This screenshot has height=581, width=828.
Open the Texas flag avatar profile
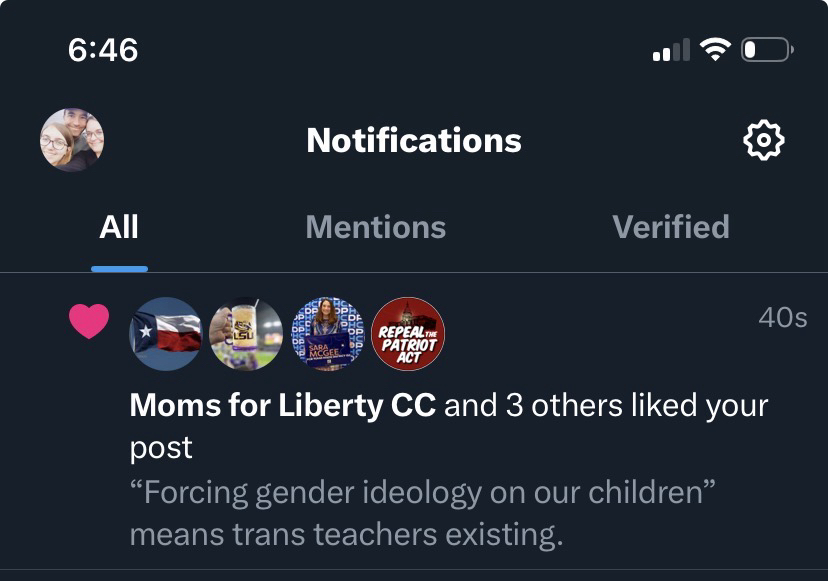(165, 334)
